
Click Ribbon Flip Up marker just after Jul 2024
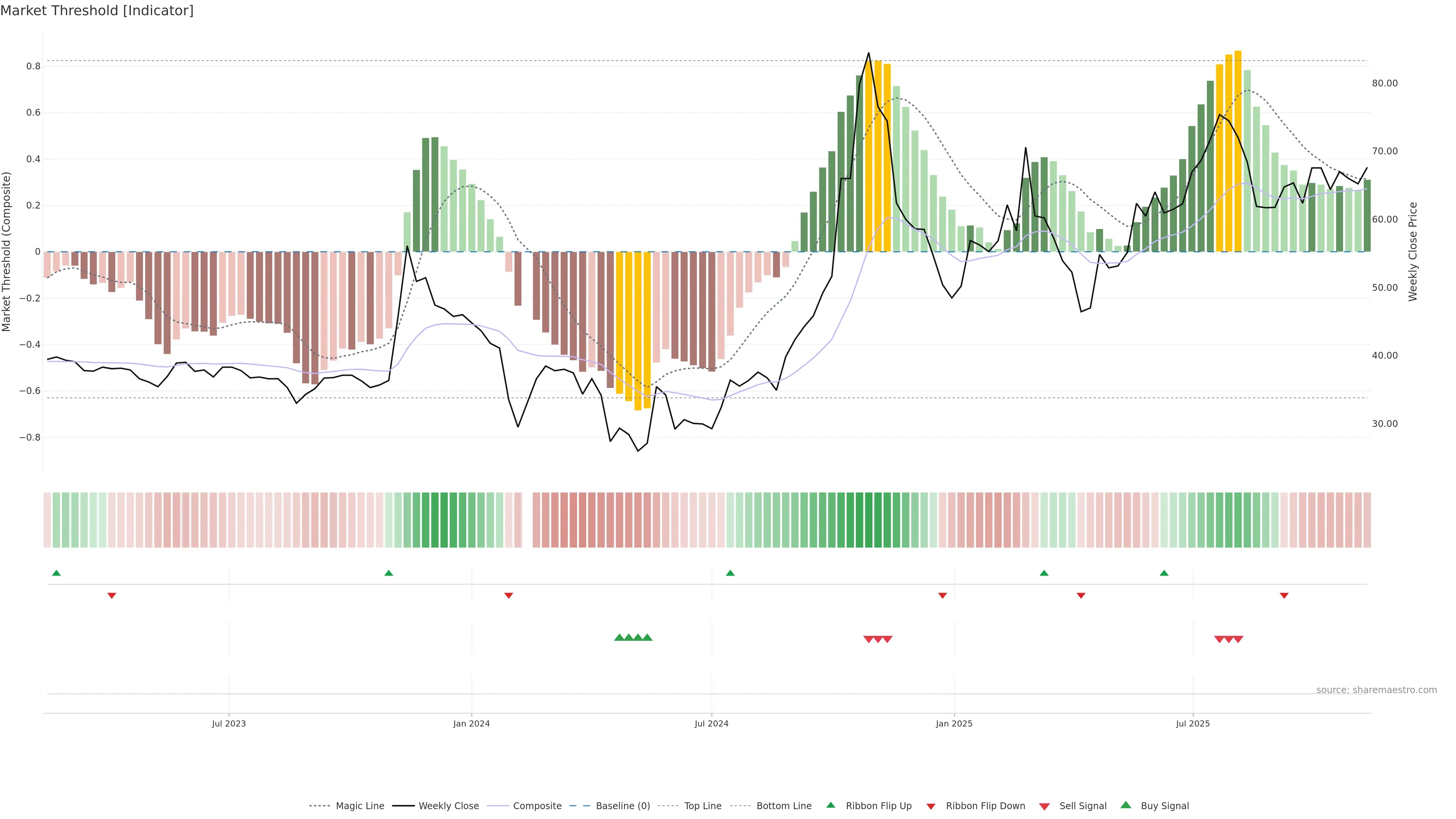click(x=730, y=573)
